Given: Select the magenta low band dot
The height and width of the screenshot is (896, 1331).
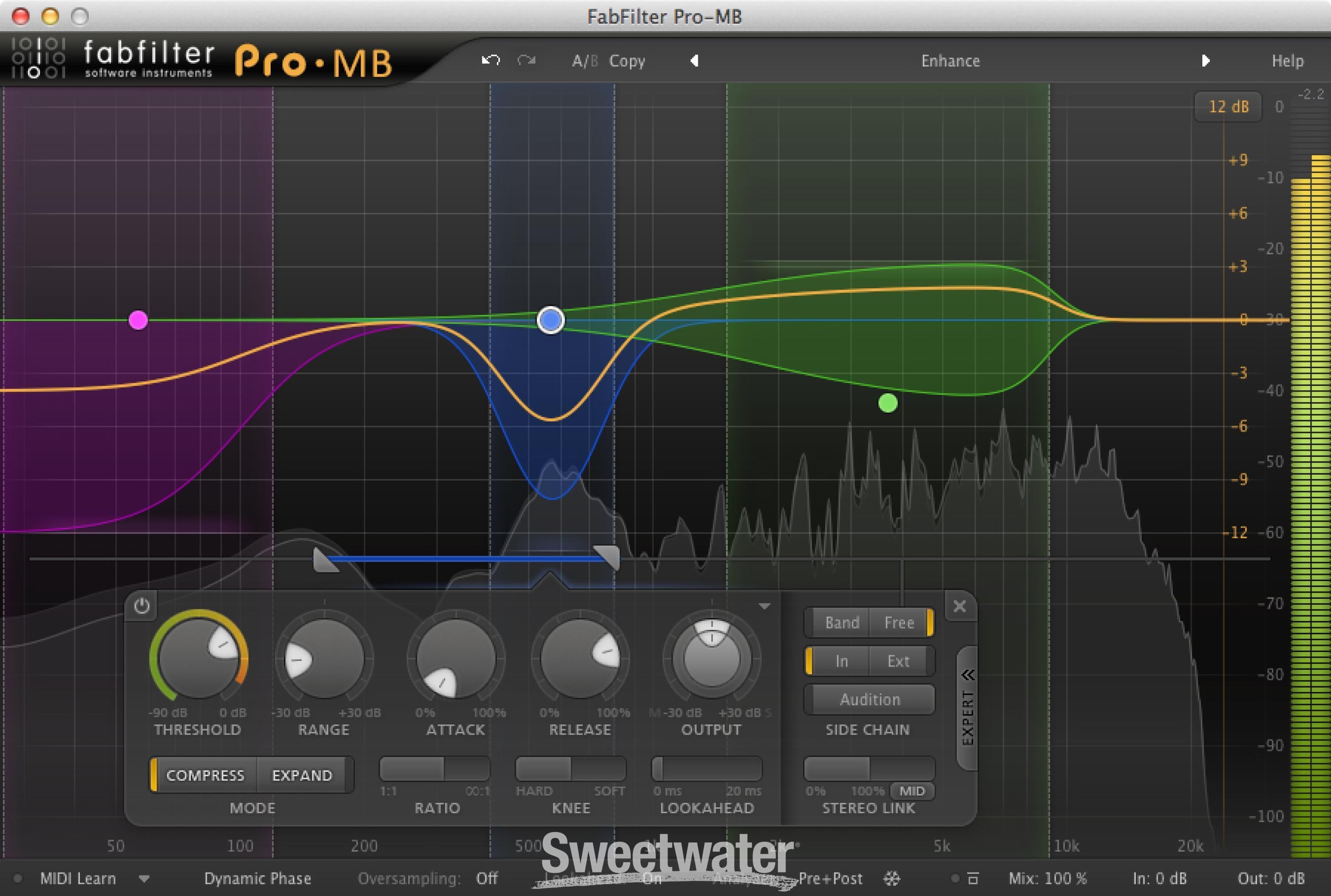Looking at the screenshot, I should click(138, 320).
